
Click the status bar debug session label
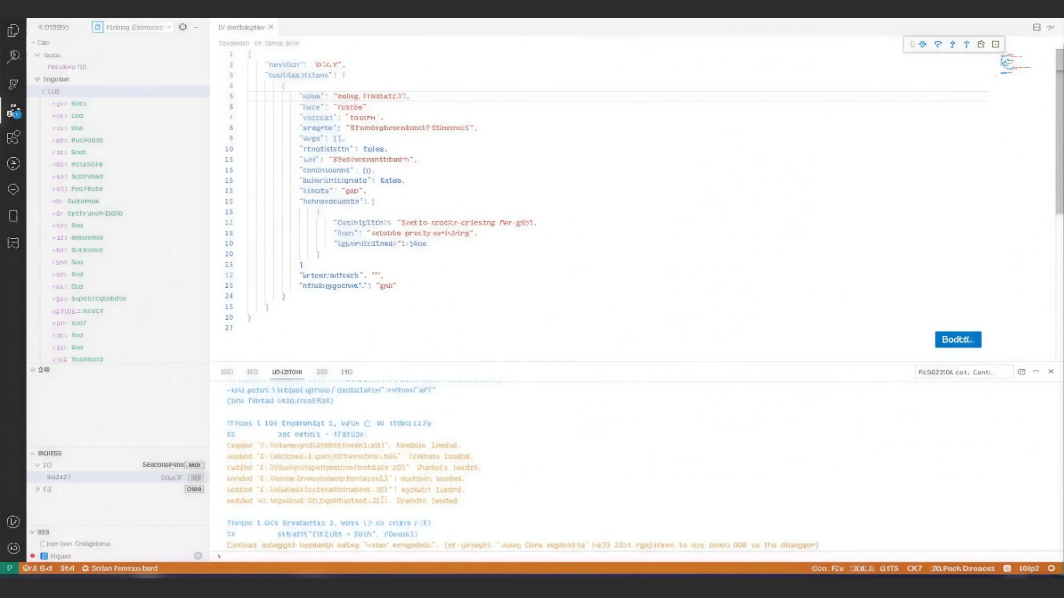pos(119,568)
